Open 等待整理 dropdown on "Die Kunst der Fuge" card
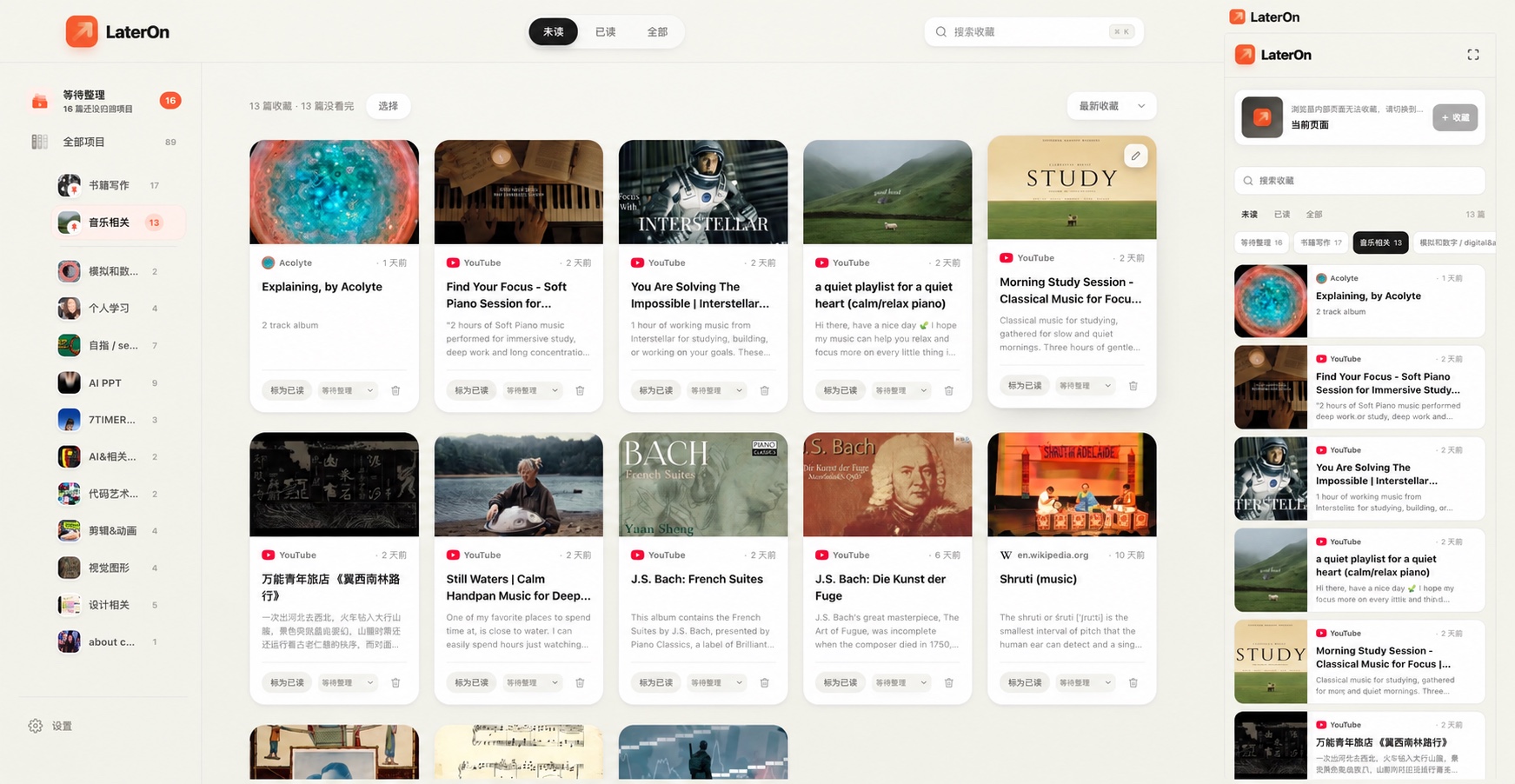Screen dimensions: 1515x784 [901, 683]
